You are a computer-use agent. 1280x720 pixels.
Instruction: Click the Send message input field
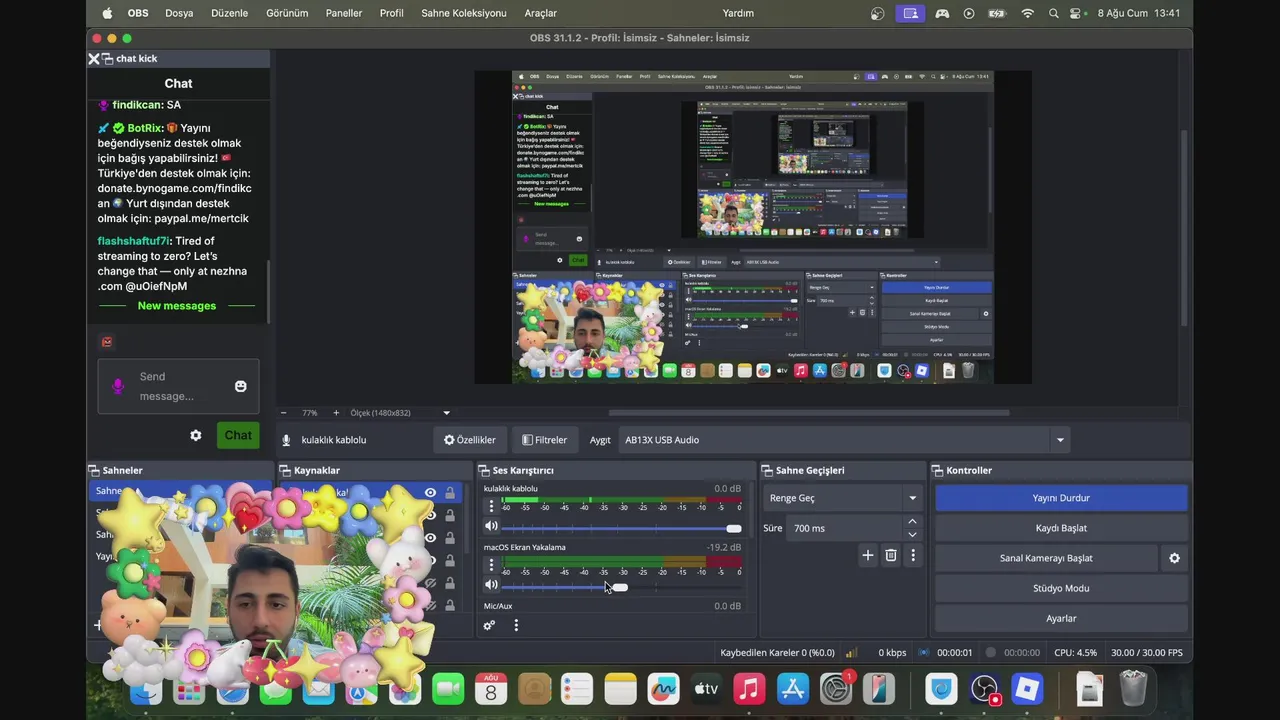(x=178, y=386)
